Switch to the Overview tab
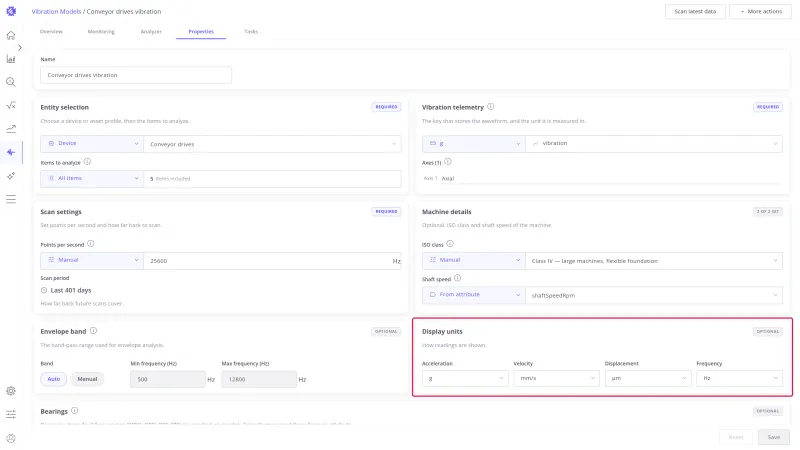 pos(51,32)
